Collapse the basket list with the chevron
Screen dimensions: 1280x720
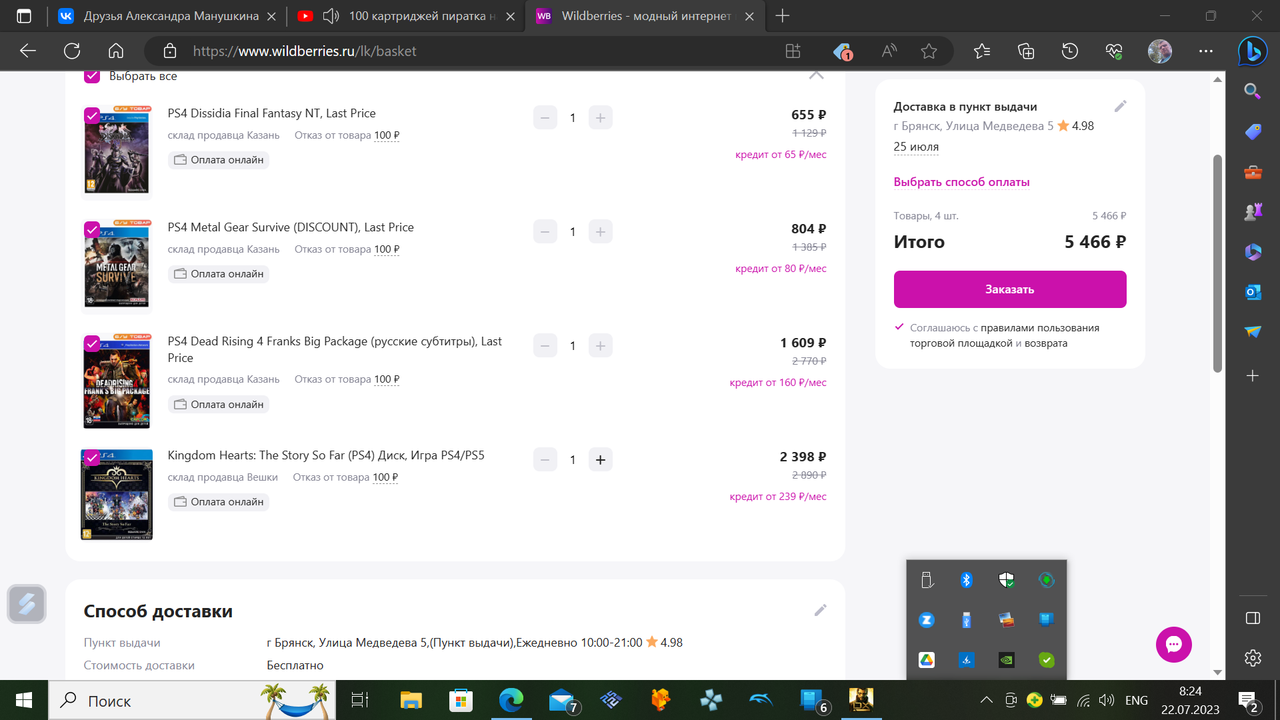[x=816, y=75]
